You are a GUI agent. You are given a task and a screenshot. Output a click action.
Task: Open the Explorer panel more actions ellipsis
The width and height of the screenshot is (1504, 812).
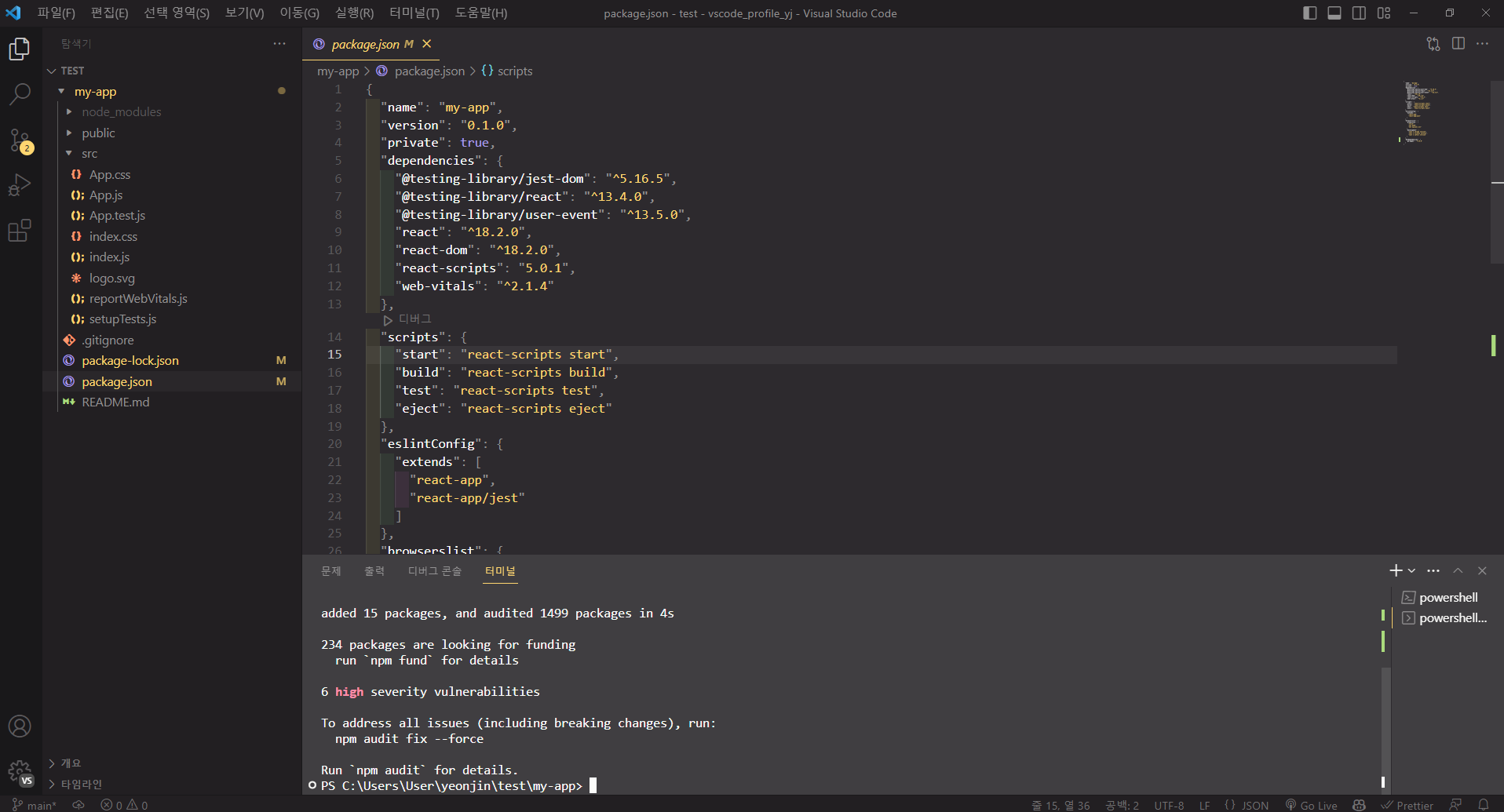(x=279, y=44)
